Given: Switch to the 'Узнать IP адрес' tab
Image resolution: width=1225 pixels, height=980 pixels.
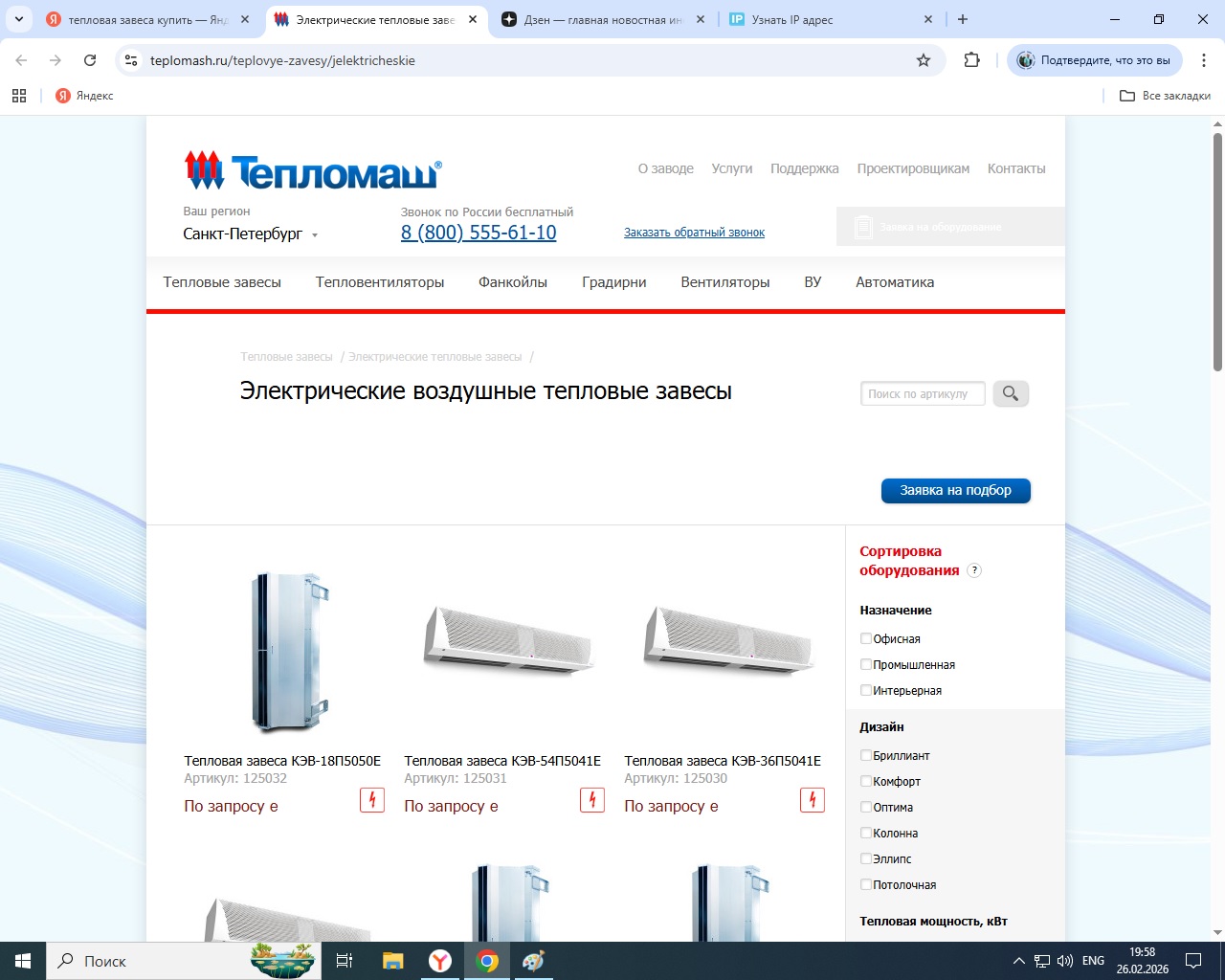Looking at the screenshot, I should click(831, 19).
